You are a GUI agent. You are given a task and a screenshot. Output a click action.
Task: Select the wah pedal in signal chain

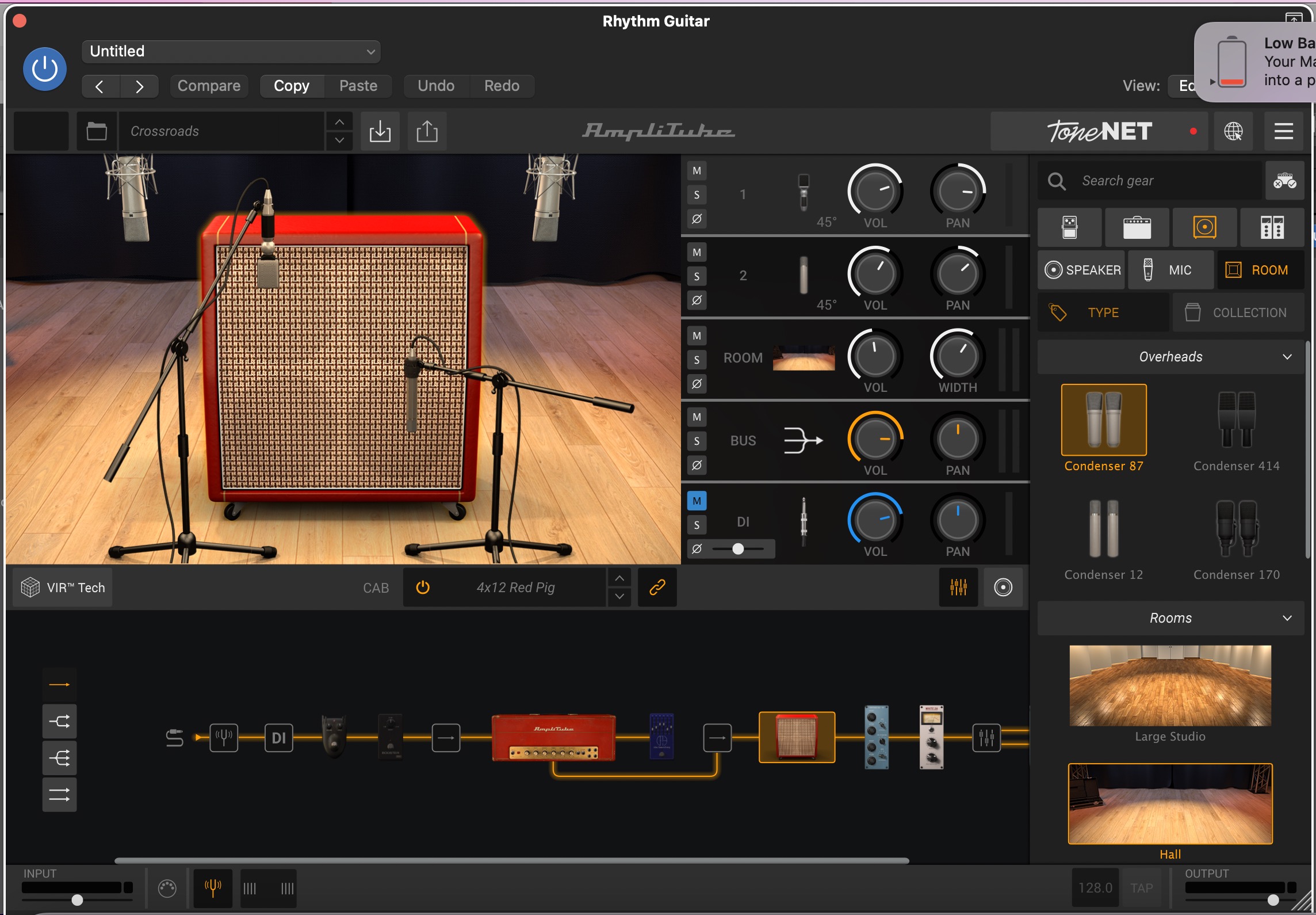[x=334, y=737]
